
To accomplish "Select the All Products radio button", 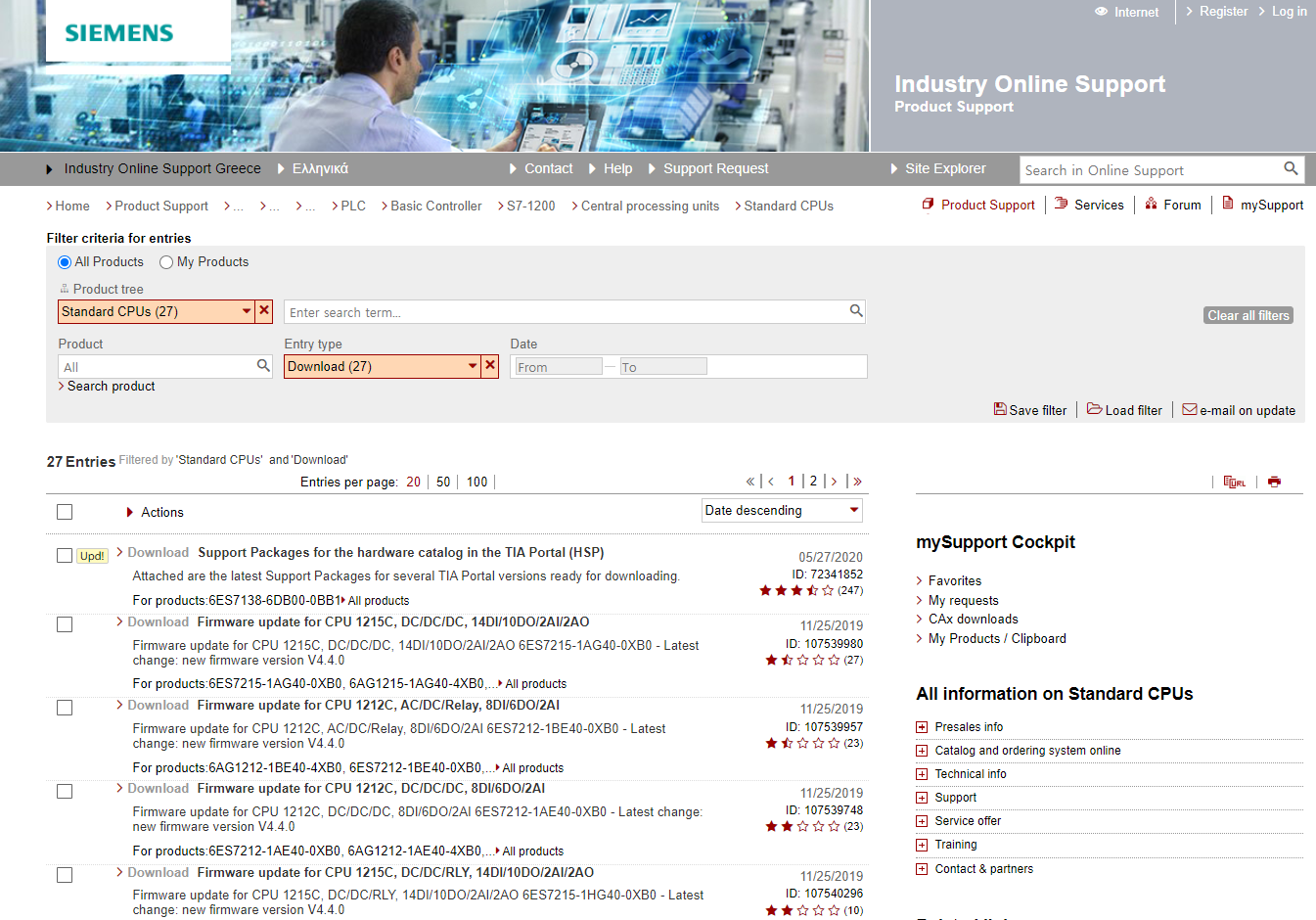I will pos(65,261).
